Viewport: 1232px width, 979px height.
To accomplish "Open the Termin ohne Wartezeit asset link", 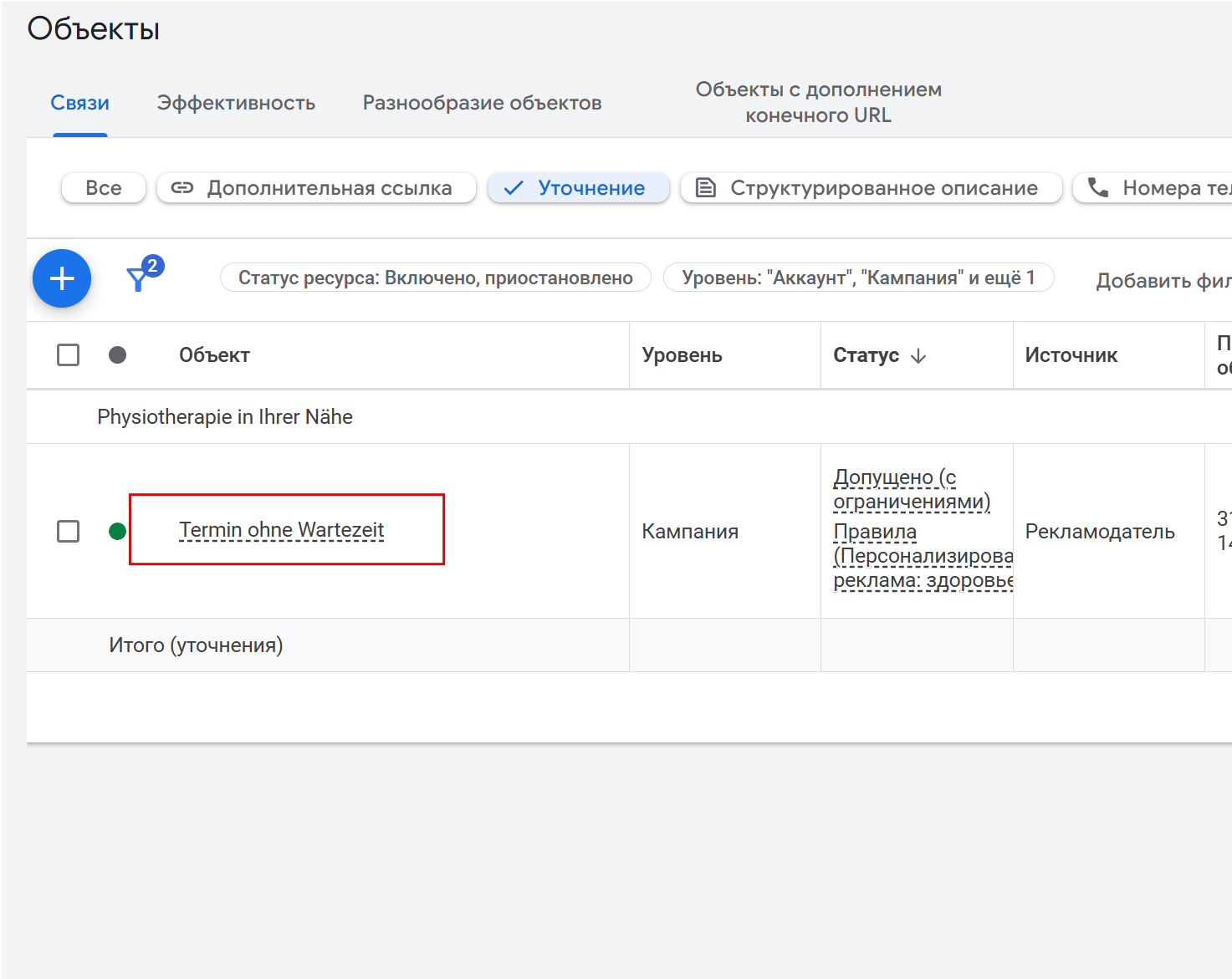I will [282, 530].
